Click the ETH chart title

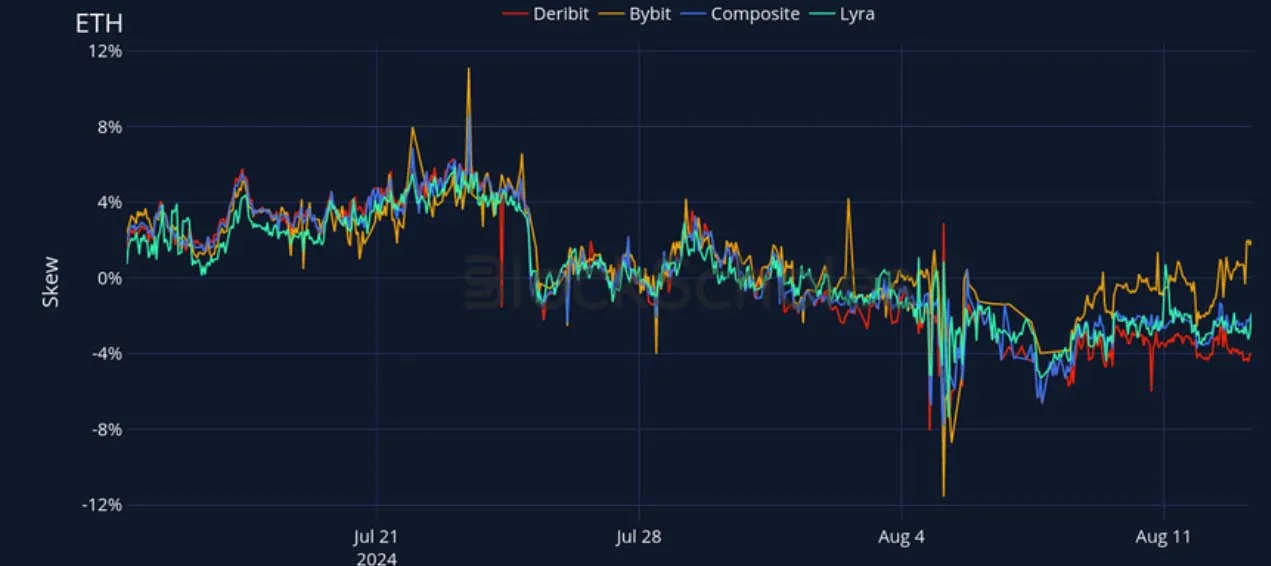click(99, 23)
